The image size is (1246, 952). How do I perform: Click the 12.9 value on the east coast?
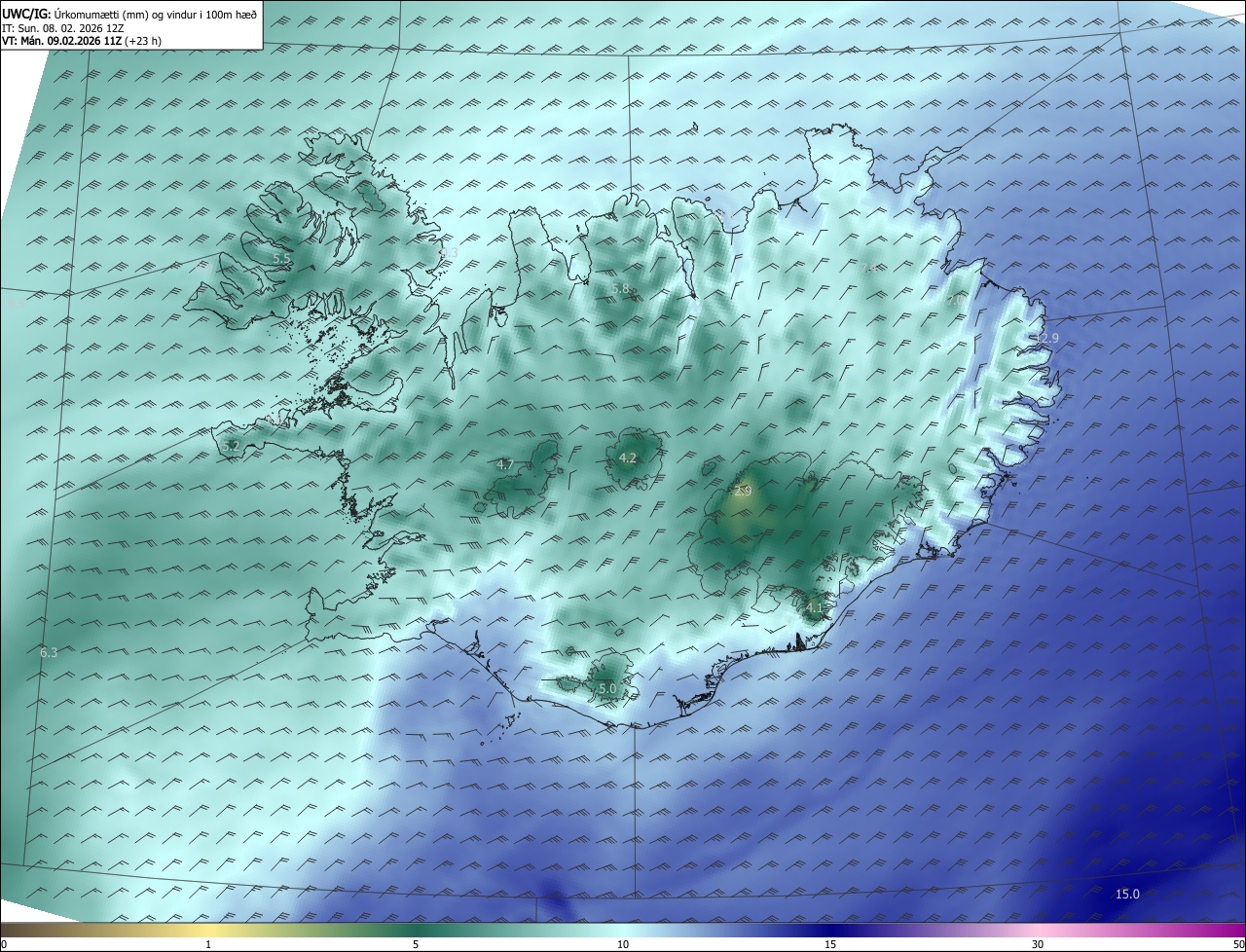coord(1045,338)
